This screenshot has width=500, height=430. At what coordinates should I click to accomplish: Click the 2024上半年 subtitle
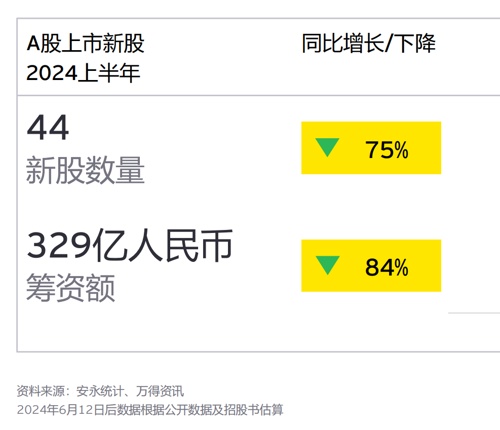83,73
